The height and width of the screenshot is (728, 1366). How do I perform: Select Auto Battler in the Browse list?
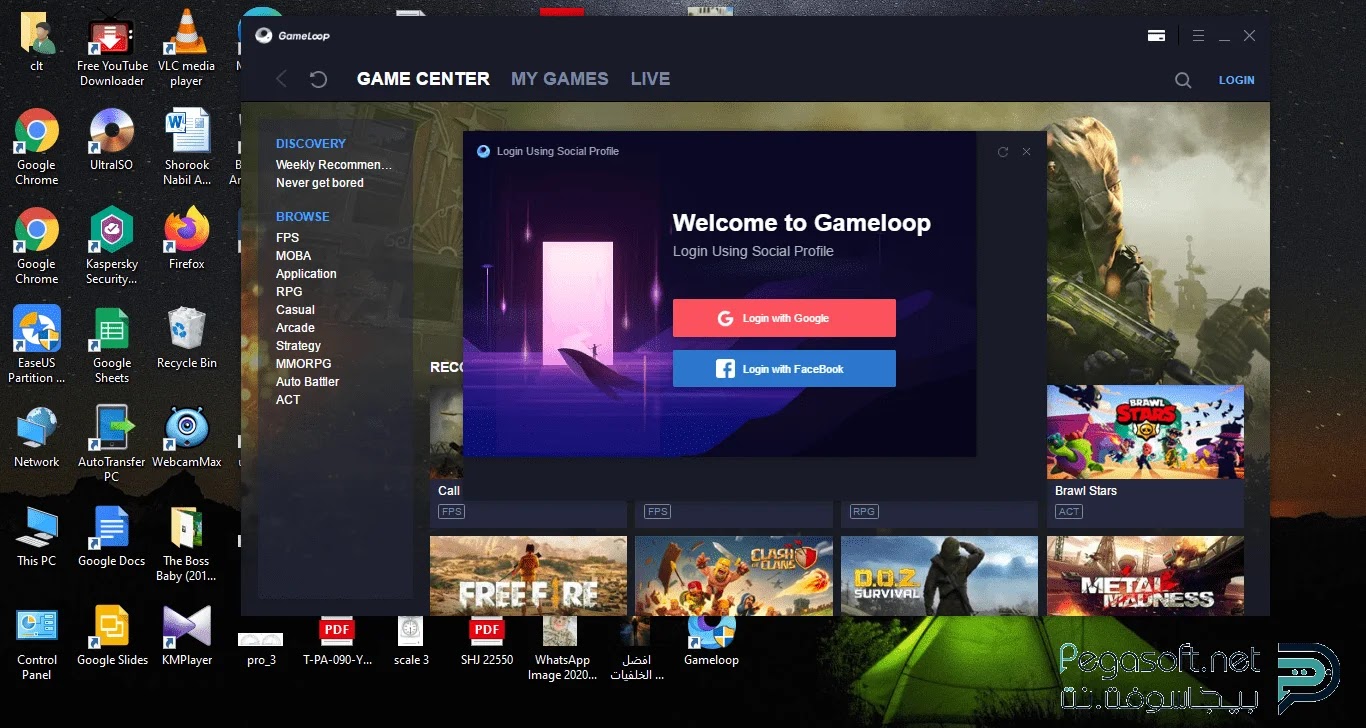[x=307, y=382]
